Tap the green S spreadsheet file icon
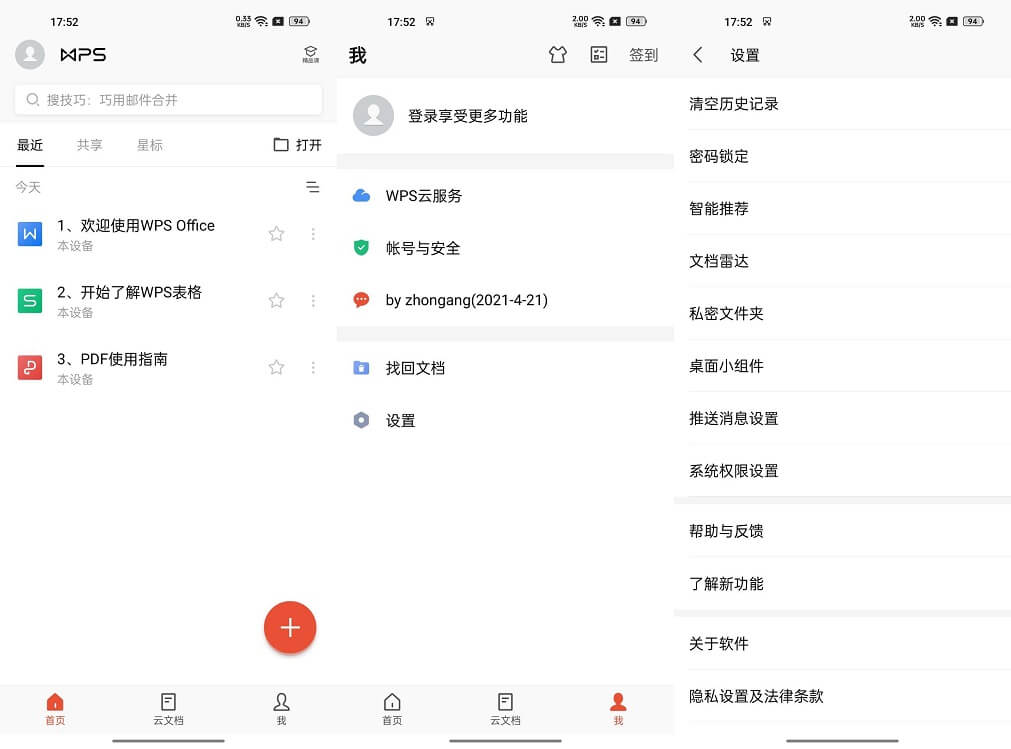This screenshot has width=1011, height=749. pyautogui.click(x=30, y=301)
